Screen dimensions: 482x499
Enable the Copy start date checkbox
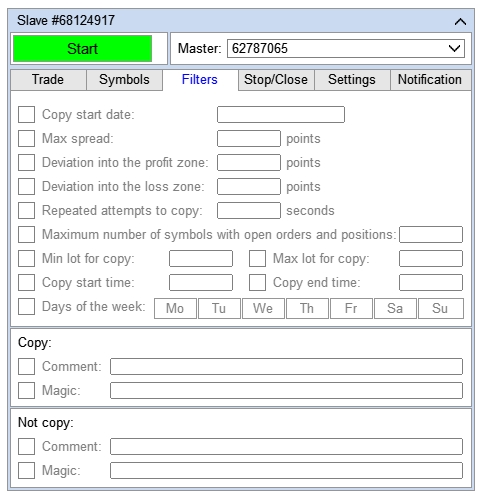click(x=26, y=115)
